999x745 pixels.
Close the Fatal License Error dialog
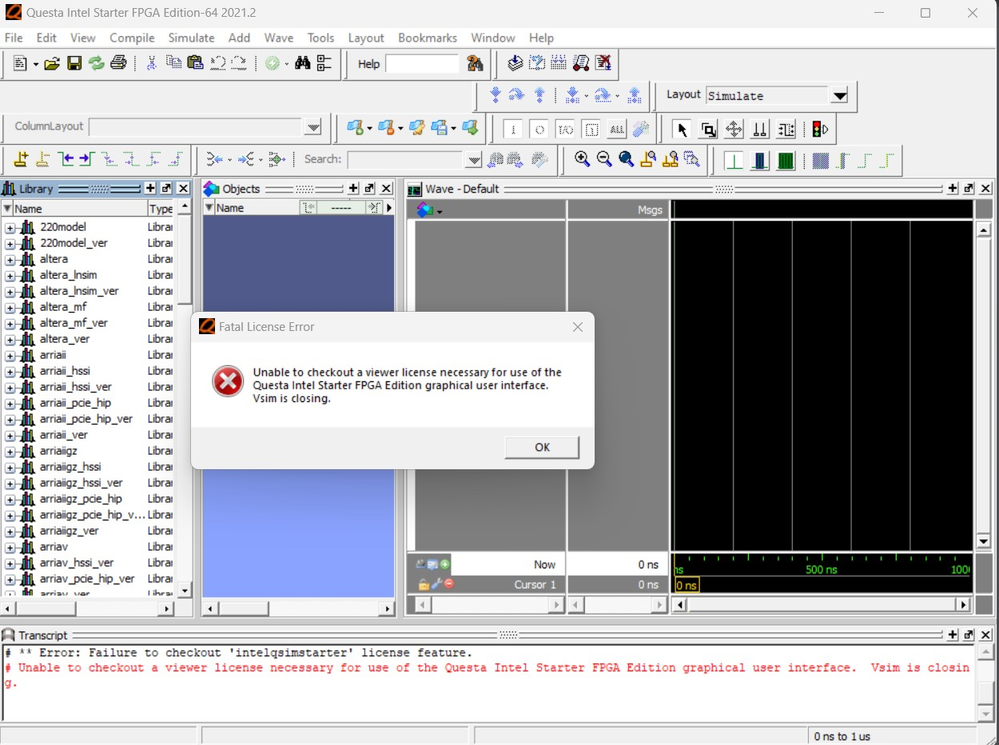coord(577,327)
